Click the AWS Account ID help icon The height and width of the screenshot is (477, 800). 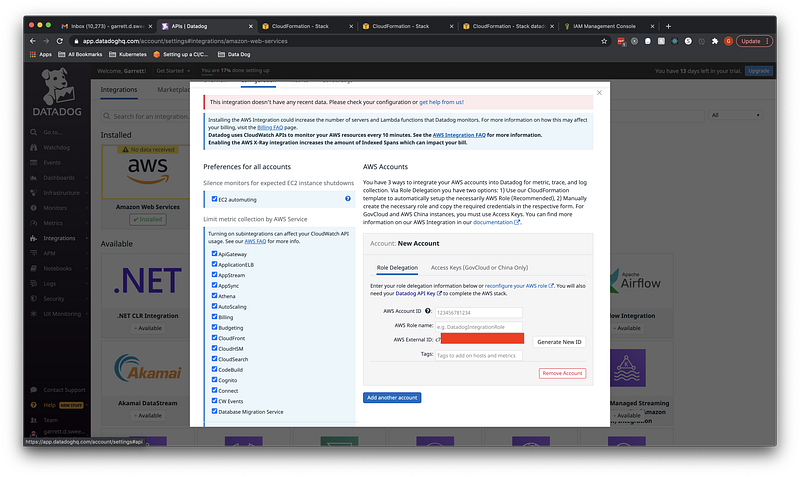point(428,311)
